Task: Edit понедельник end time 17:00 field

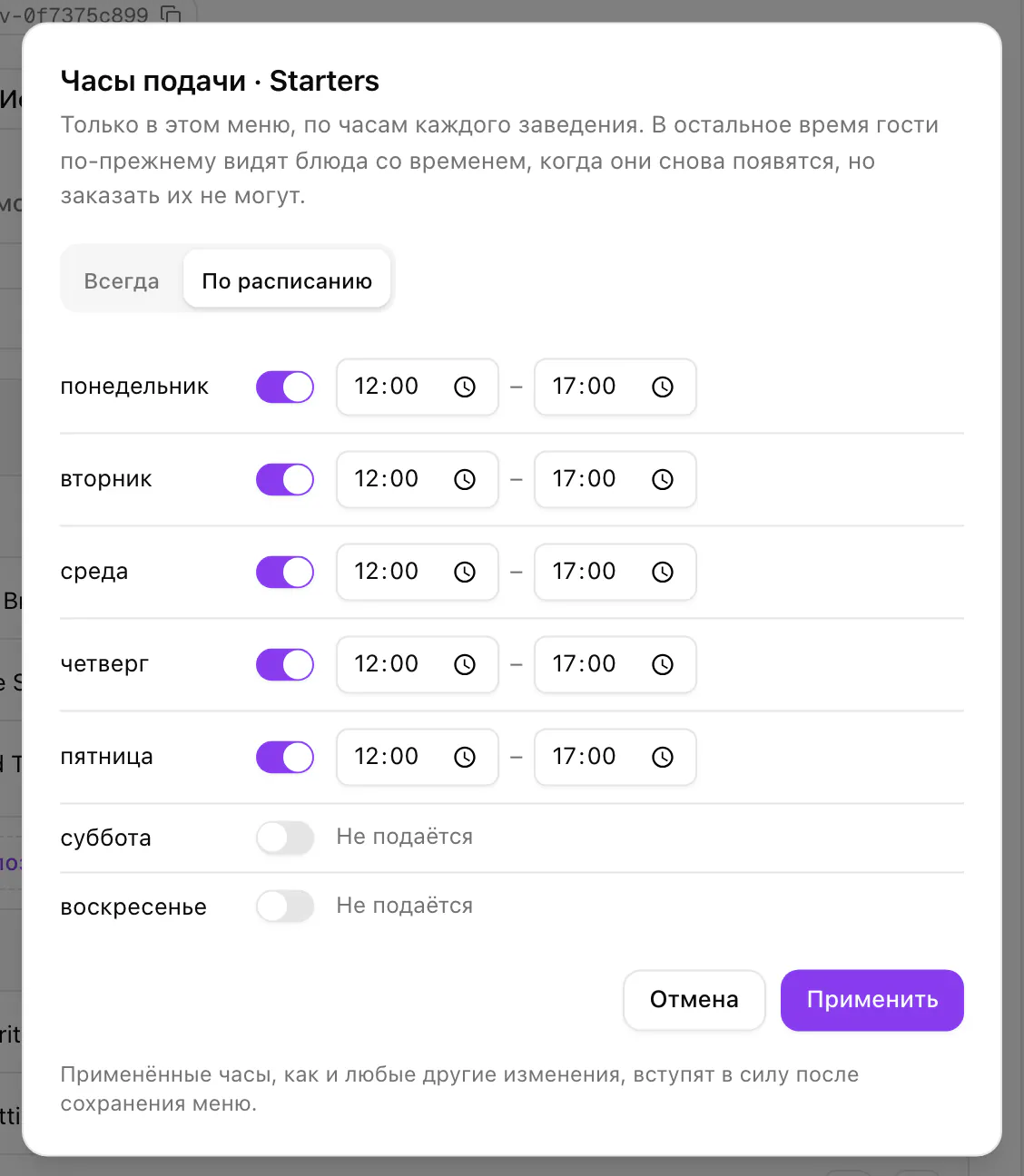Action: 615,387
